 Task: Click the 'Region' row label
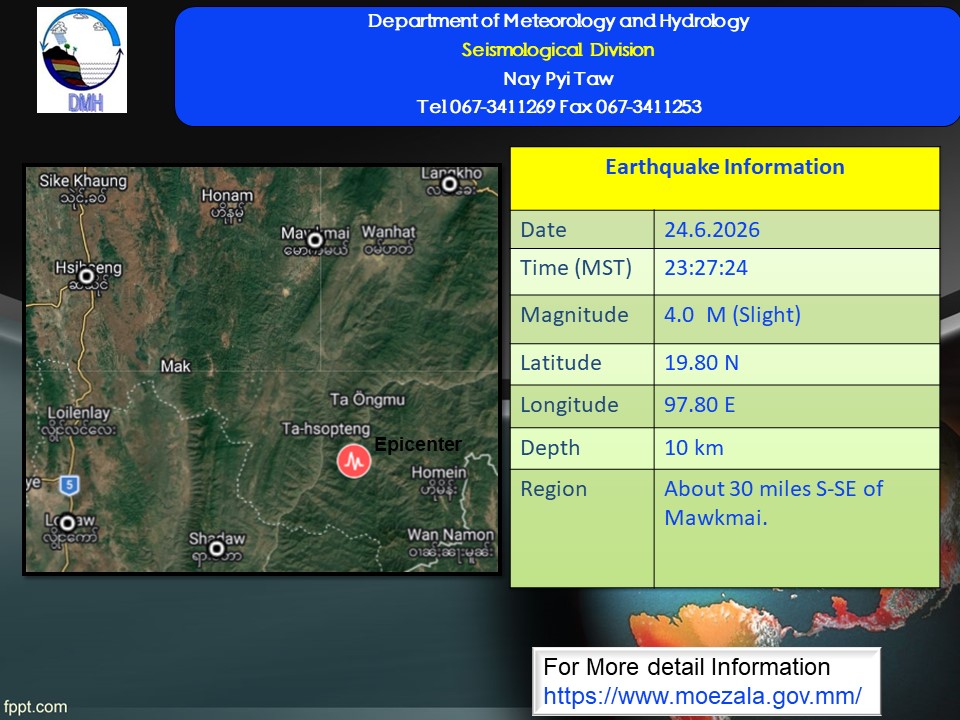pos(553,489)
